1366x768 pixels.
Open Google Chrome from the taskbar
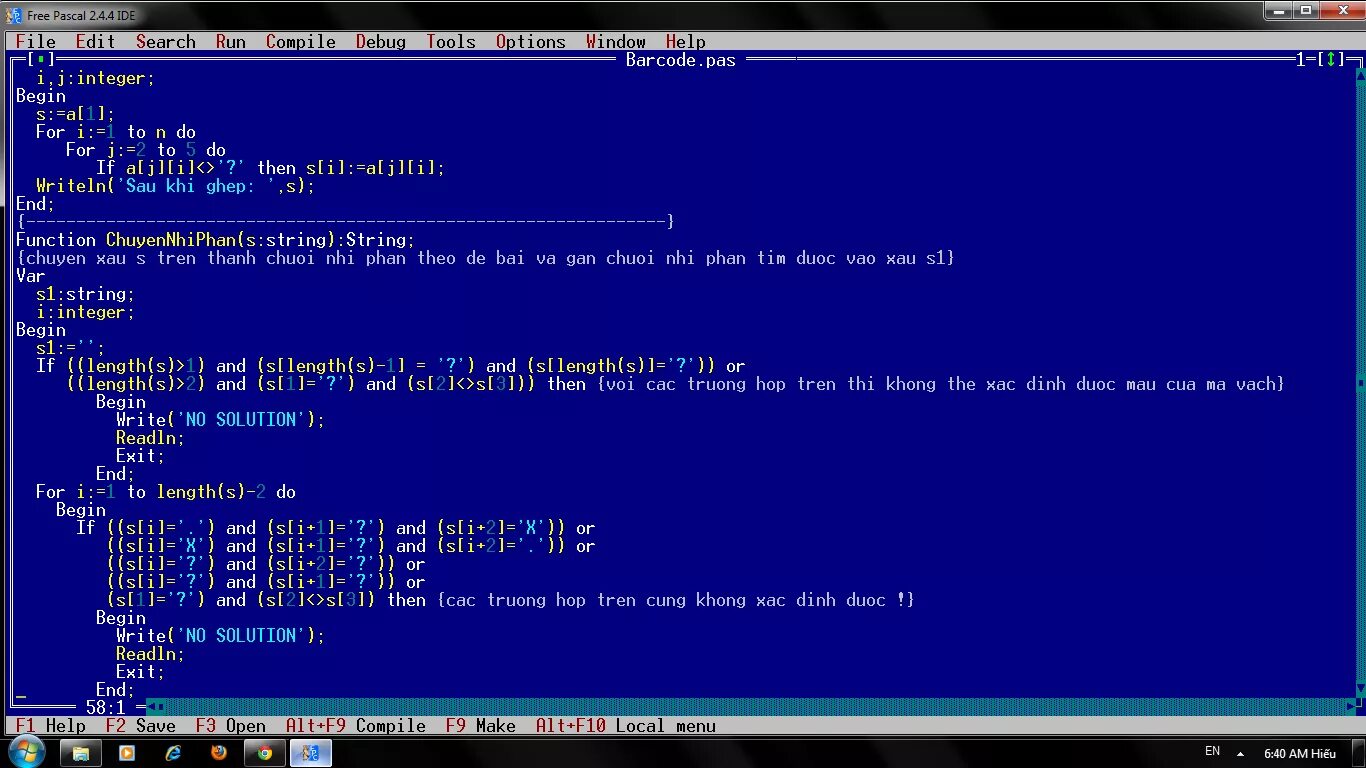click(x=265, y=753)
